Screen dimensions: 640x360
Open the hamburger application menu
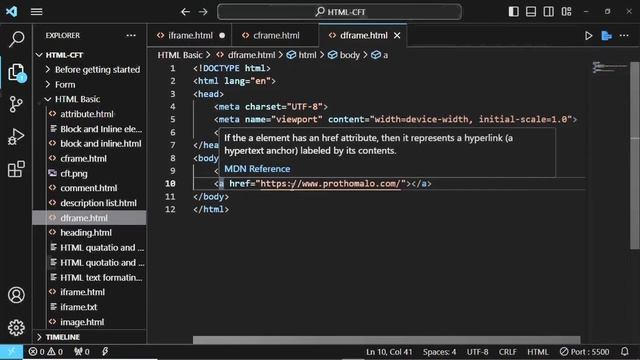pos(36,12)
